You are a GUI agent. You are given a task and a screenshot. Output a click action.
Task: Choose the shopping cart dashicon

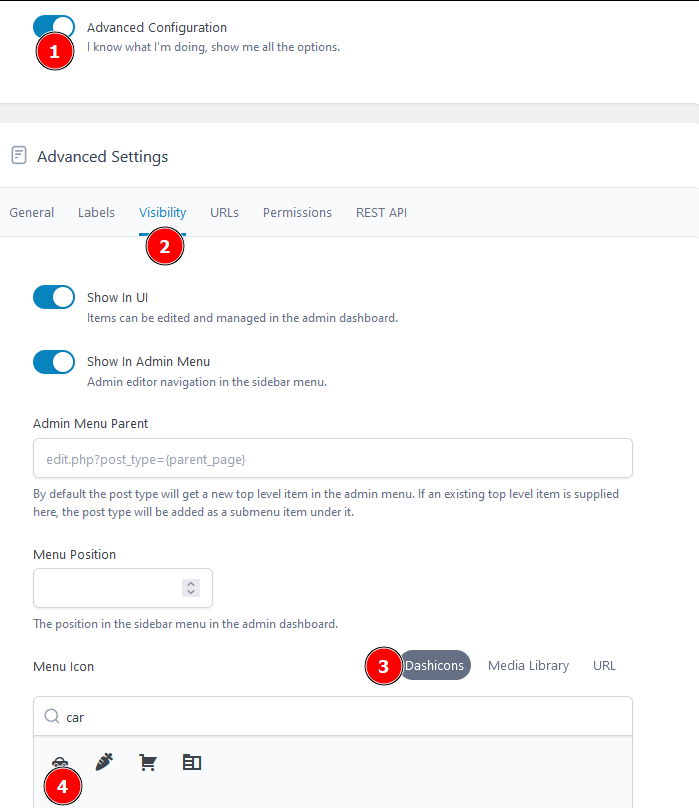[148, 762]
